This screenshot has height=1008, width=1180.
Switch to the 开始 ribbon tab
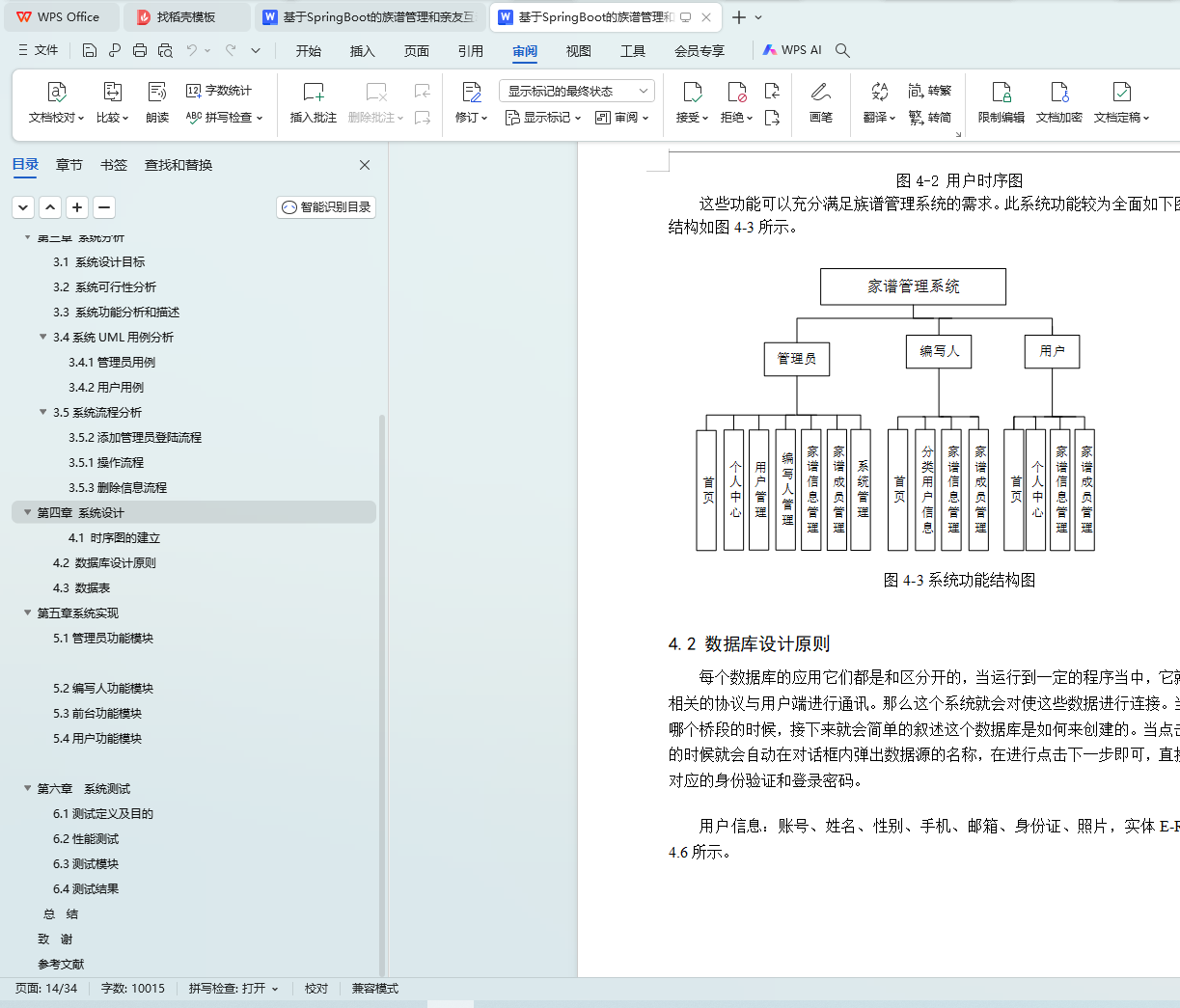tap(309, 51)
